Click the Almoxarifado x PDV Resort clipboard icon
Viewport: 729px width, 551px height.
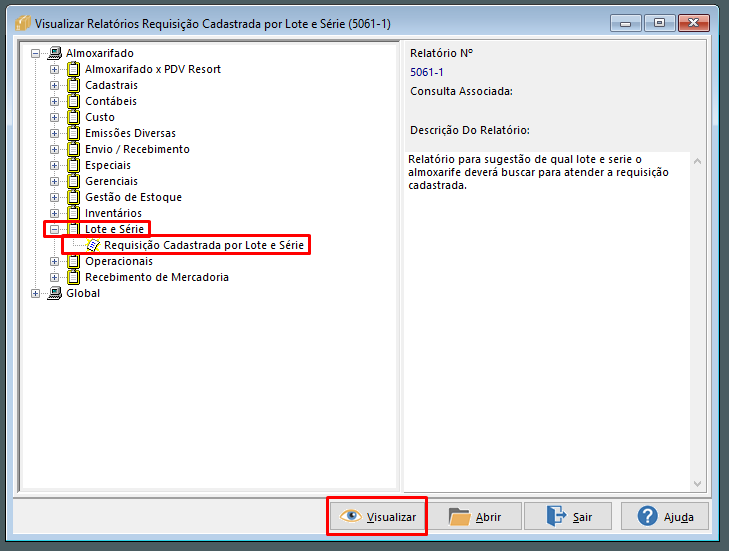tap(73, 69)
